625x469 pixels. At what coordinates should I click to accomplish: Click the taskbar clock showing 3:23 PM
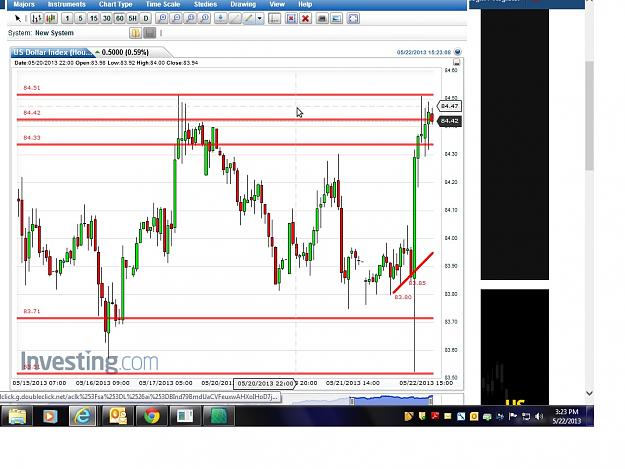pos(567,416)
